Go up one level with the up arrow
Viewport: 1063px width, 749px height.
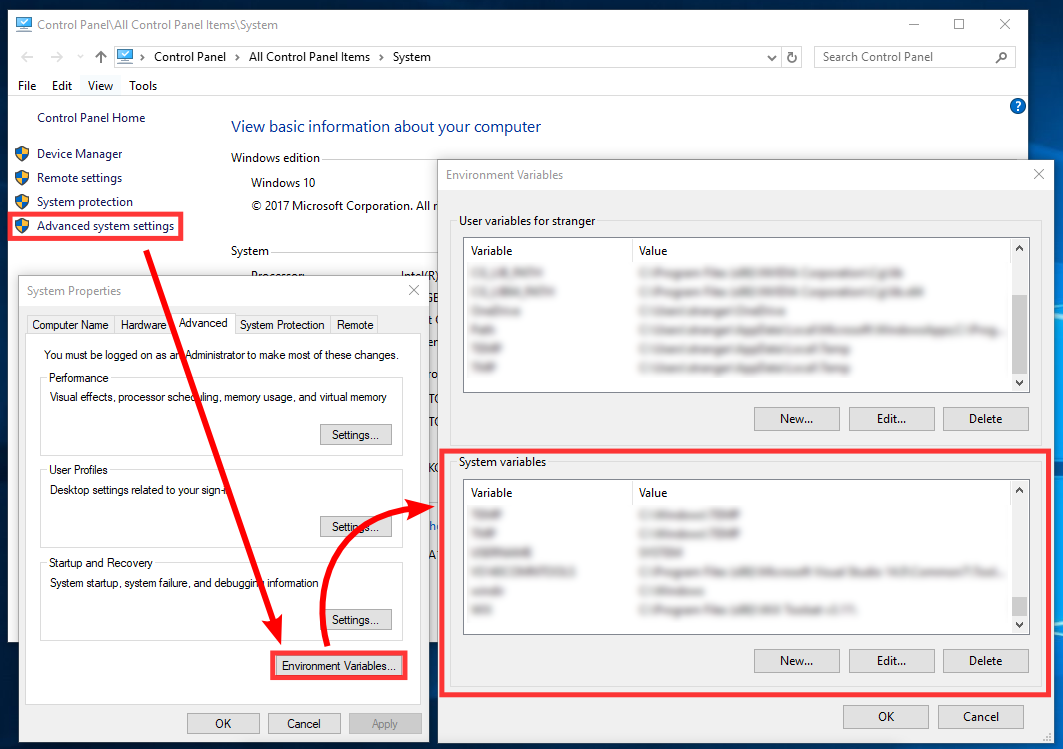(x=100, y=57)
